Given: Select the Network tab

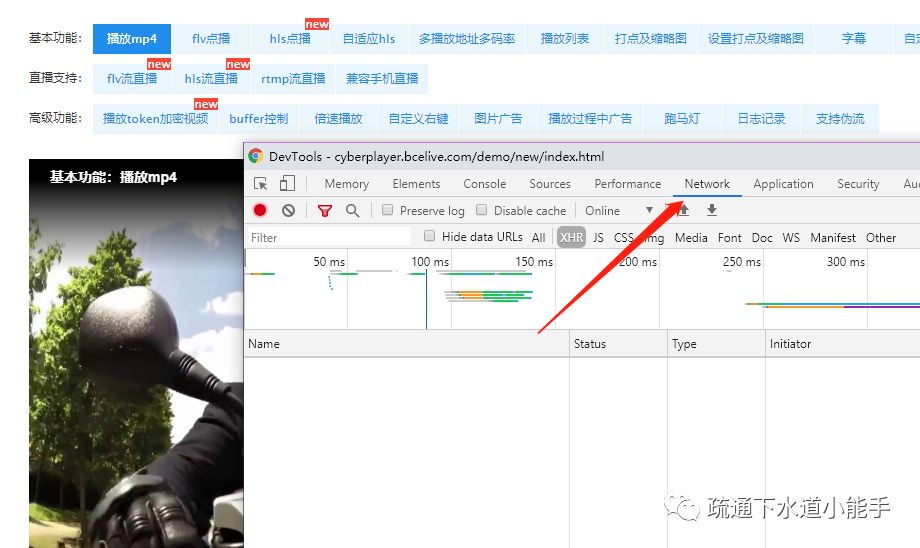Looking at the screenshot, I should click(707, 184).
